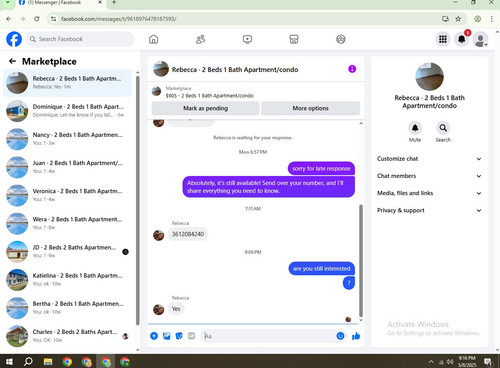Viewport: 500px width, 368px height.
Task: Open the taskbar notification center icon
Action: click(x=488, y=362)
